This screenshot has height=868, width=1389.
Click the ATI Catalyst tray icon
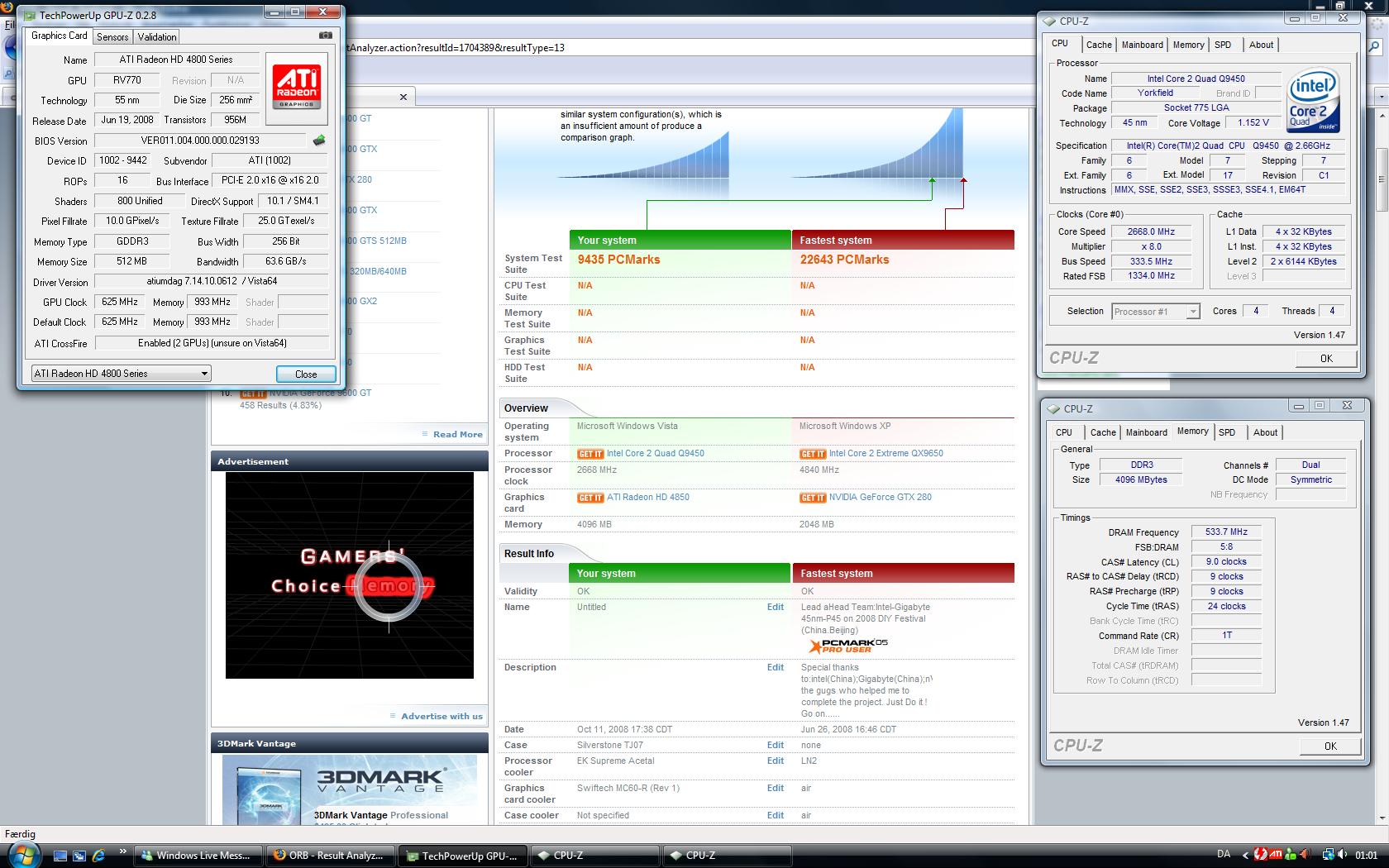coord(1276,855)
